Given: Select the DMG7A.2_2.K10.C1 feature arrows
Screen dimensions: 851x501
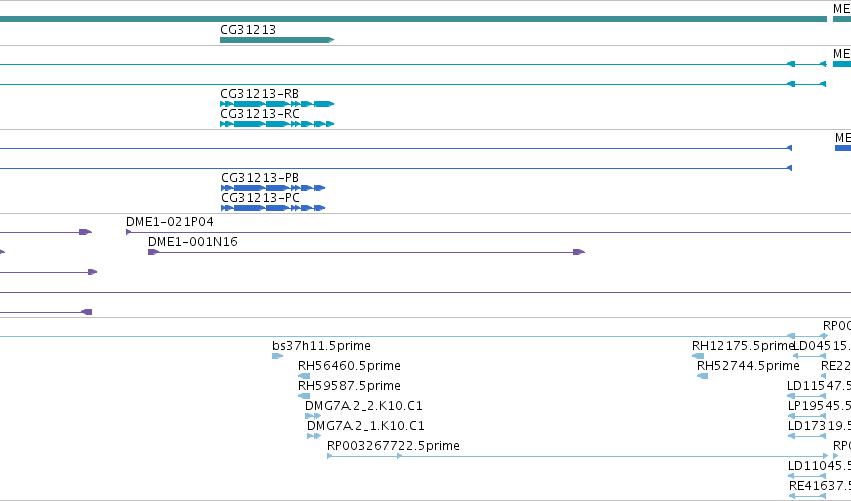Looking at the screenshot, I should point(313,416).
